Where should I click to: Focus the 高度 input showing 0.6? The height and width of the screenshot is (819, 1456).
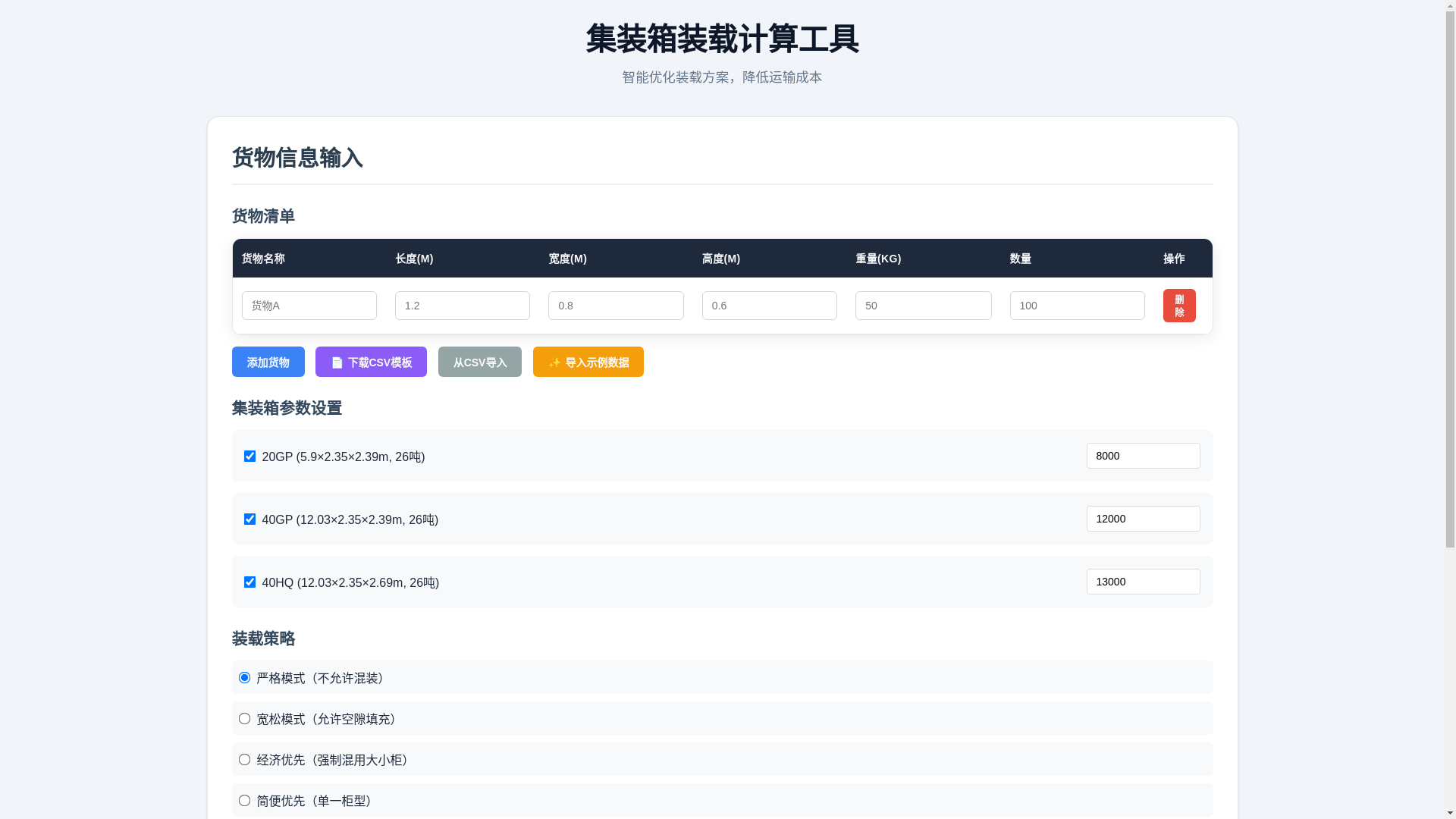[770, 306]
